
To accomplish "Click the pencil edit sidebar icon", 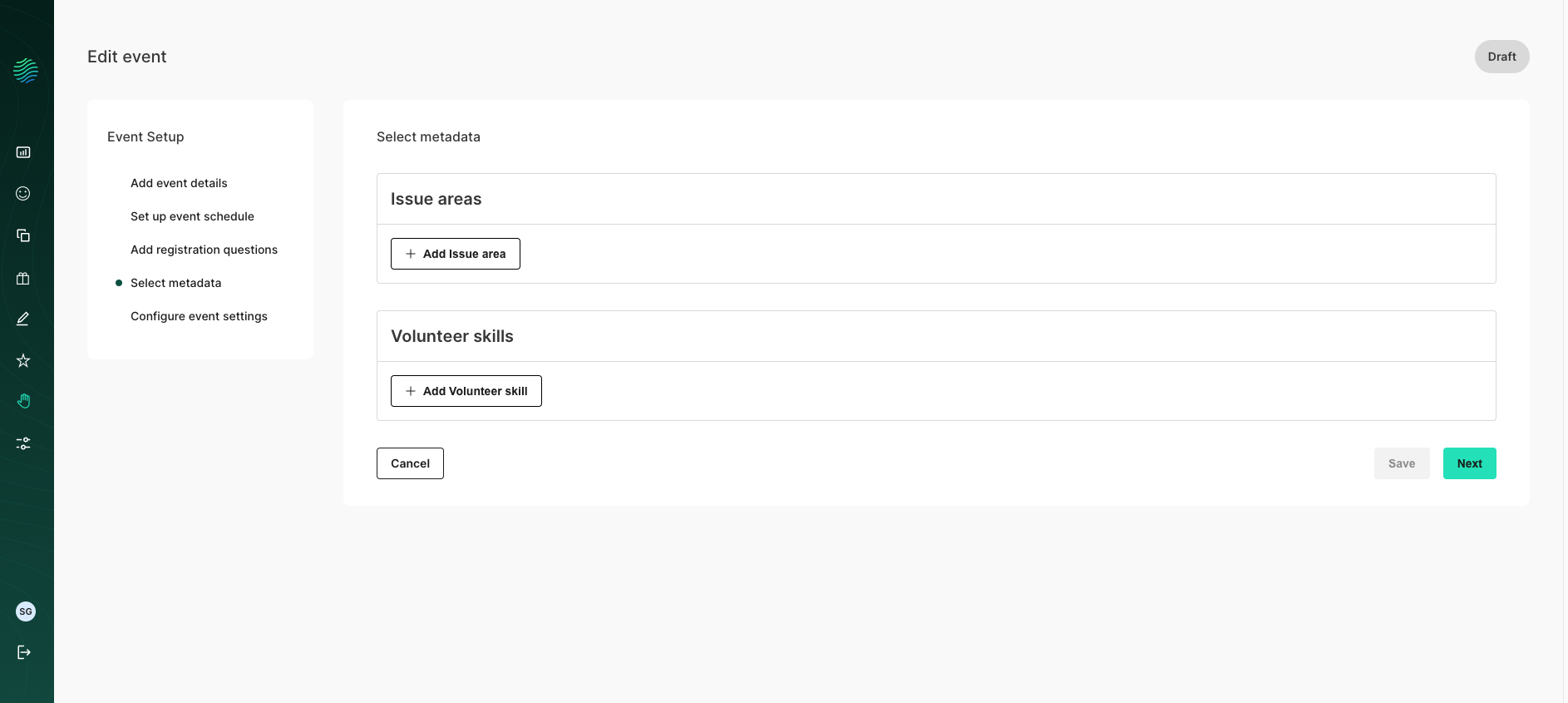I will 23,319.
